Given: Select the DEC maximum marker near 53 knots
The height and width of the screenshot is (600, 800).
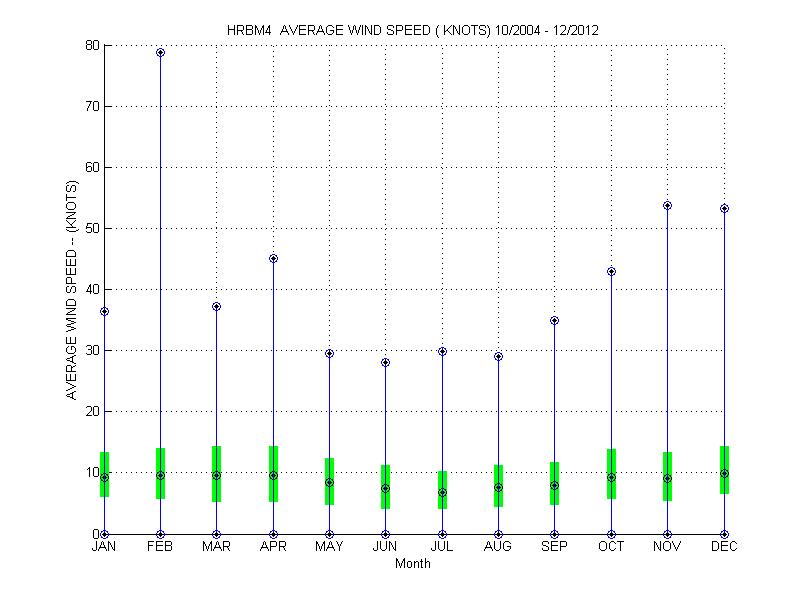Looking at the screenshot, I should point(724,209).
